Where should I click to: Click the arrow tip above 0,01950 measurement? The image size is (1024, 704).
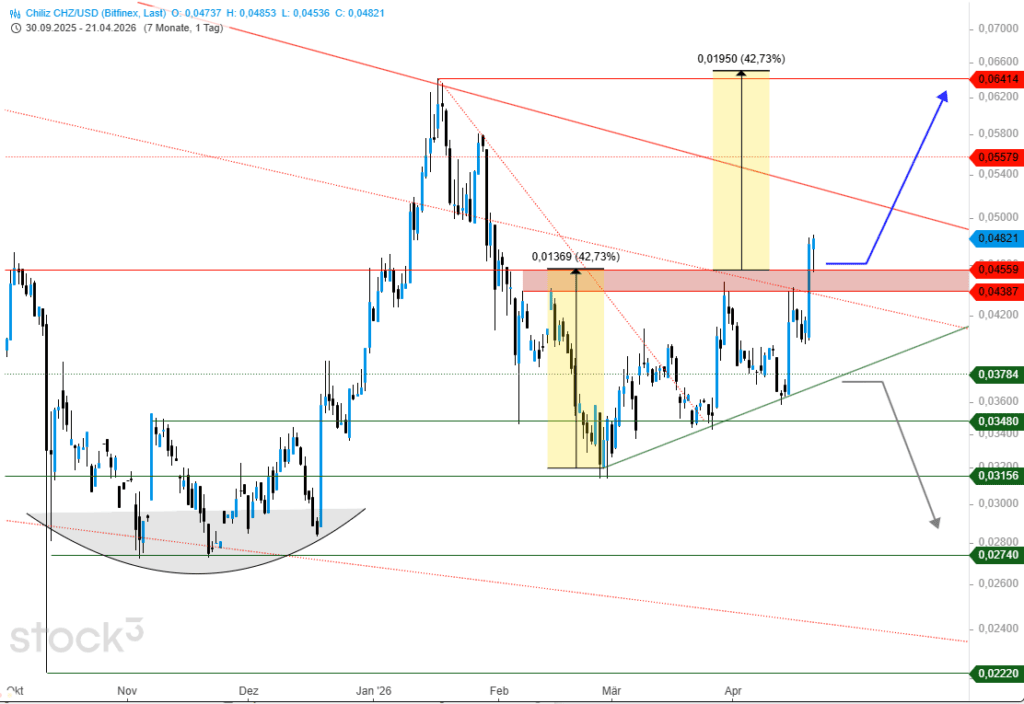pos(741,73)
